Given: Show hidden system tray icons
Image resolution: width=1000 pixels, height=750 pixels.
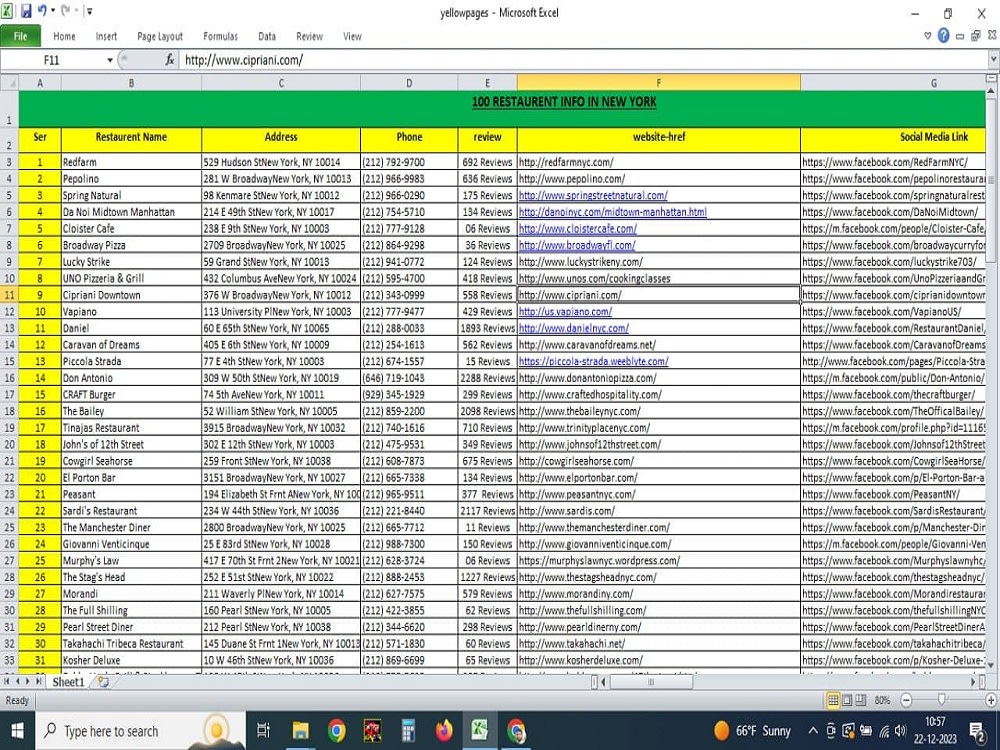Looking at the screenshot, I should (813, 731).
